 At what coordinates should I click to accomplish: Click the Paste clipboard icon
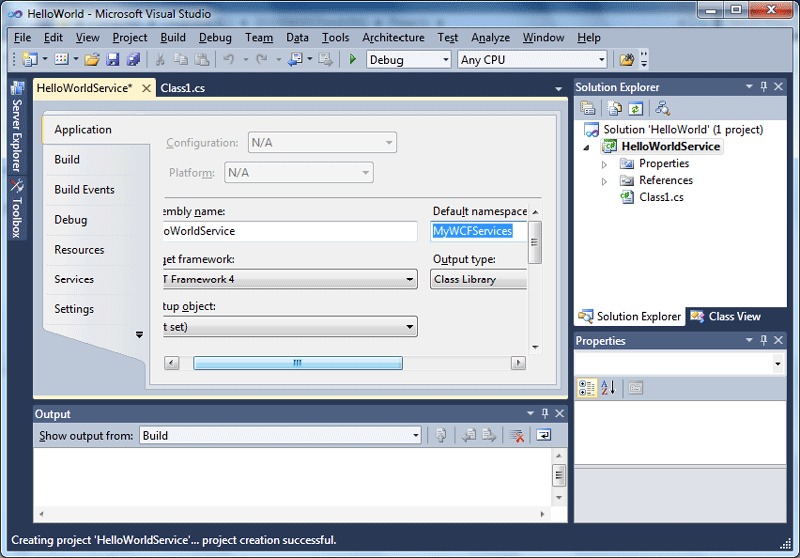click(x=202, y=60)
